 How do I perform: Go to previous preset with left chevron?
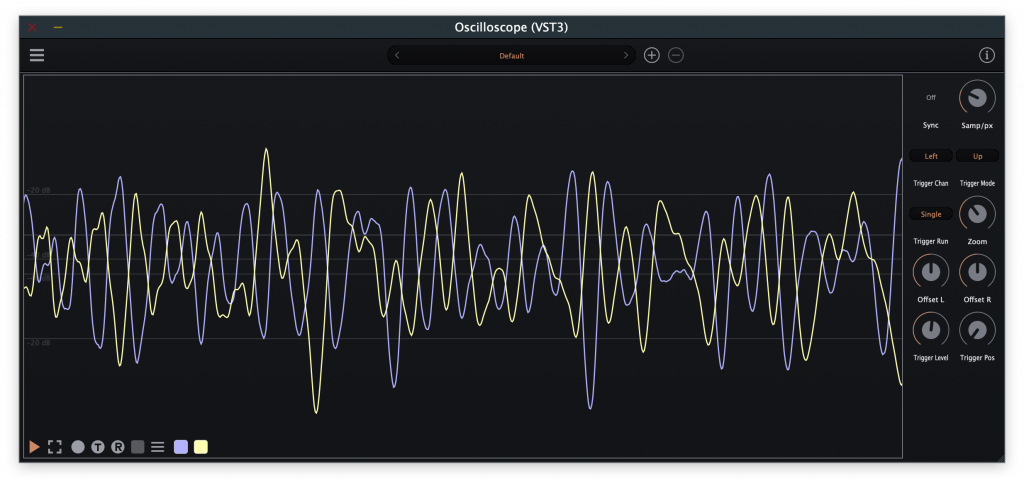pos(398,56)
